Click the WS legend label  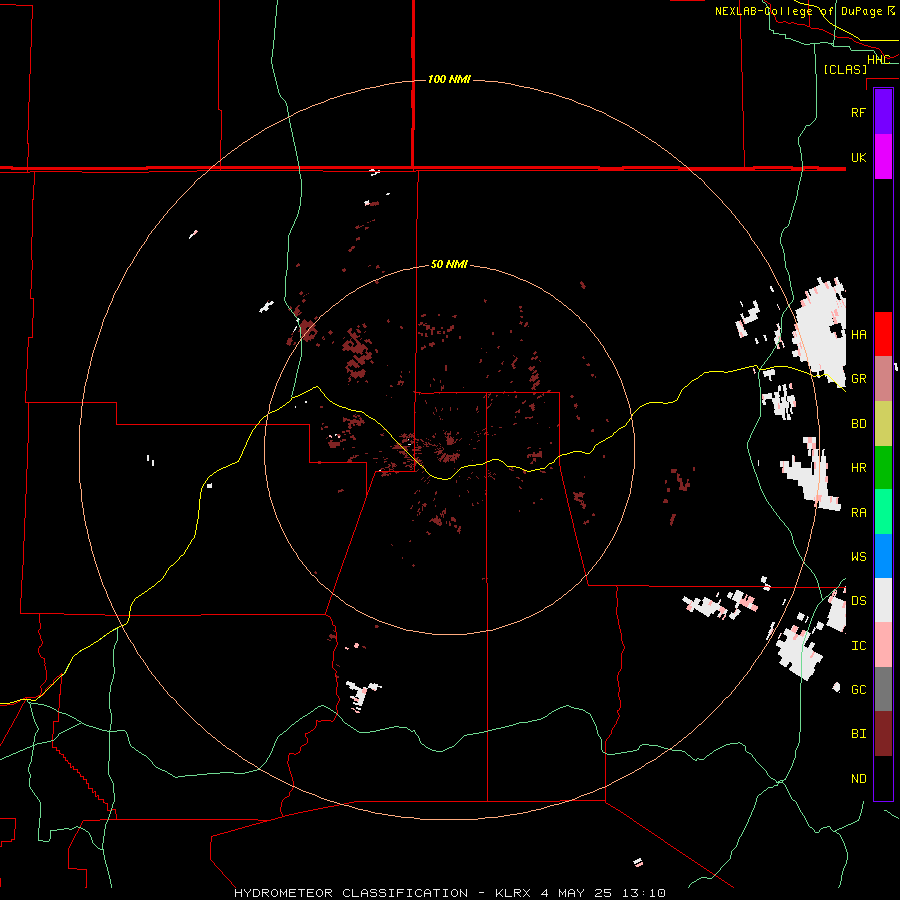point(858,557)
